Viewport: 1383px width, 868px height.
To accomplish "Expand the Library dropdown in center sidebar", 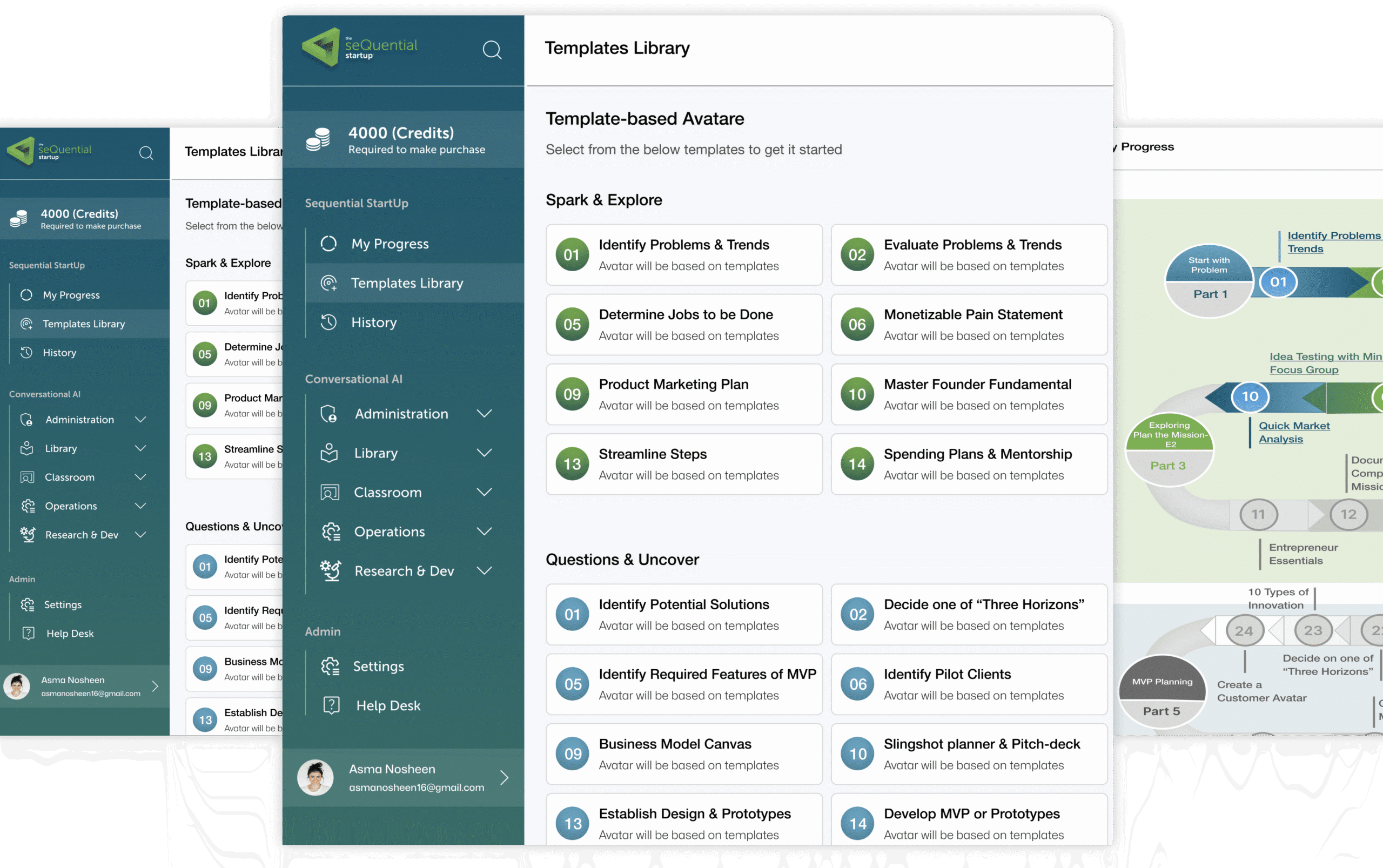I will pos(484,453).
